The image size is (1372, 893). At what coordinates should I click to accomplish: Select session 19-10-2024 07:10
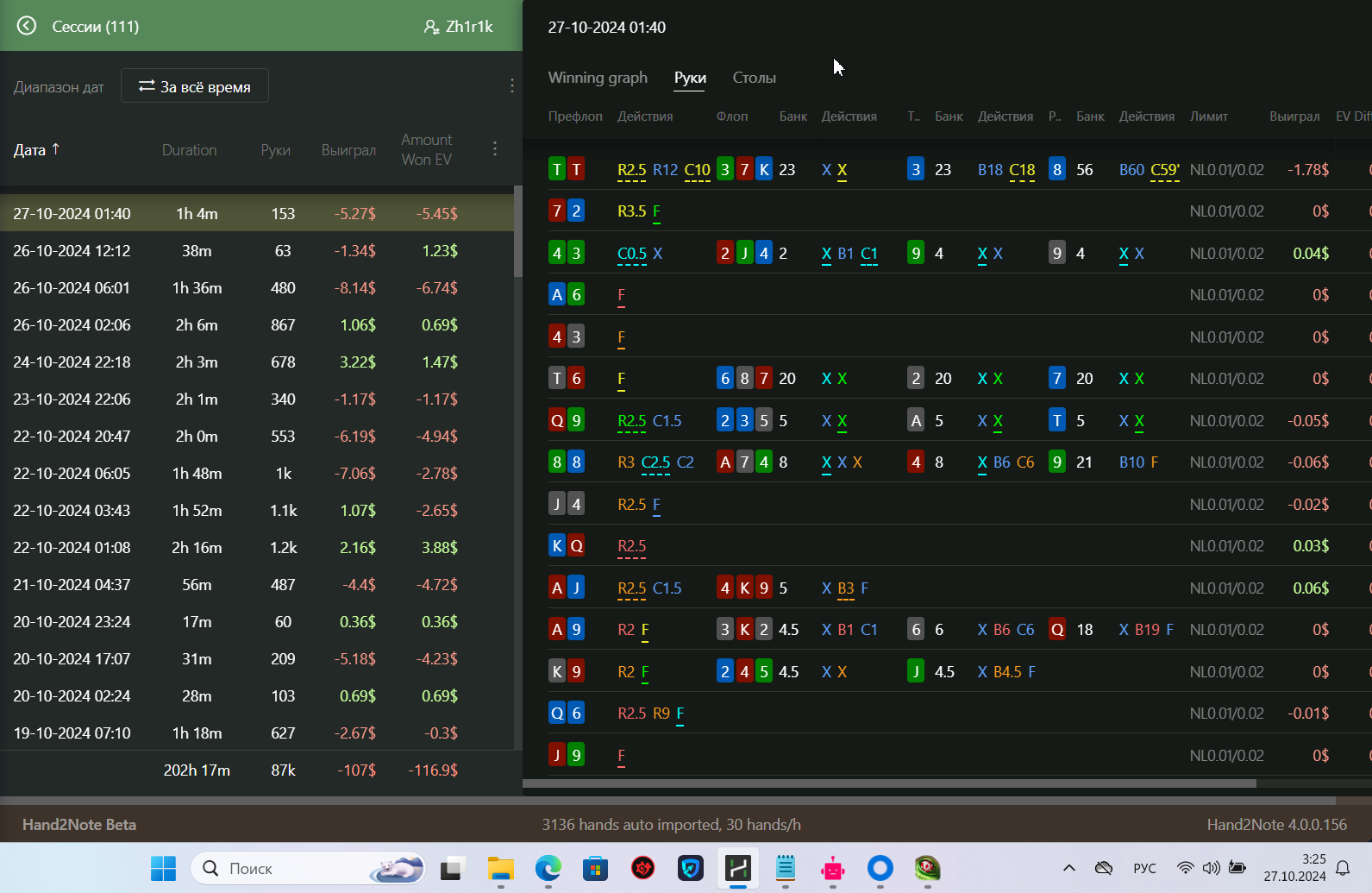click(x=257, y=733)
